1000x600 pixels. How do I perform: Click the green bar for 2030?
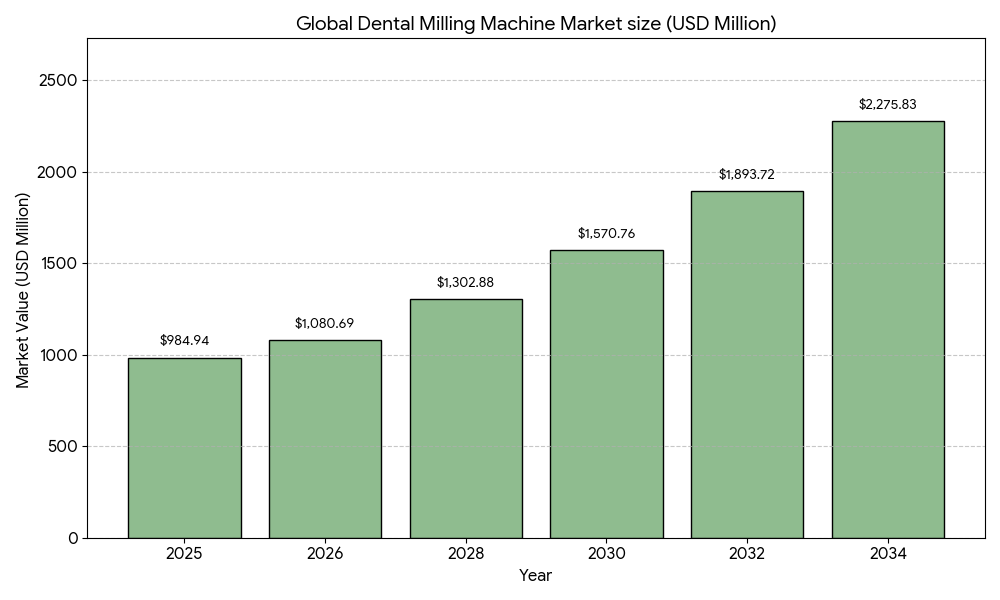coord(606,394)
